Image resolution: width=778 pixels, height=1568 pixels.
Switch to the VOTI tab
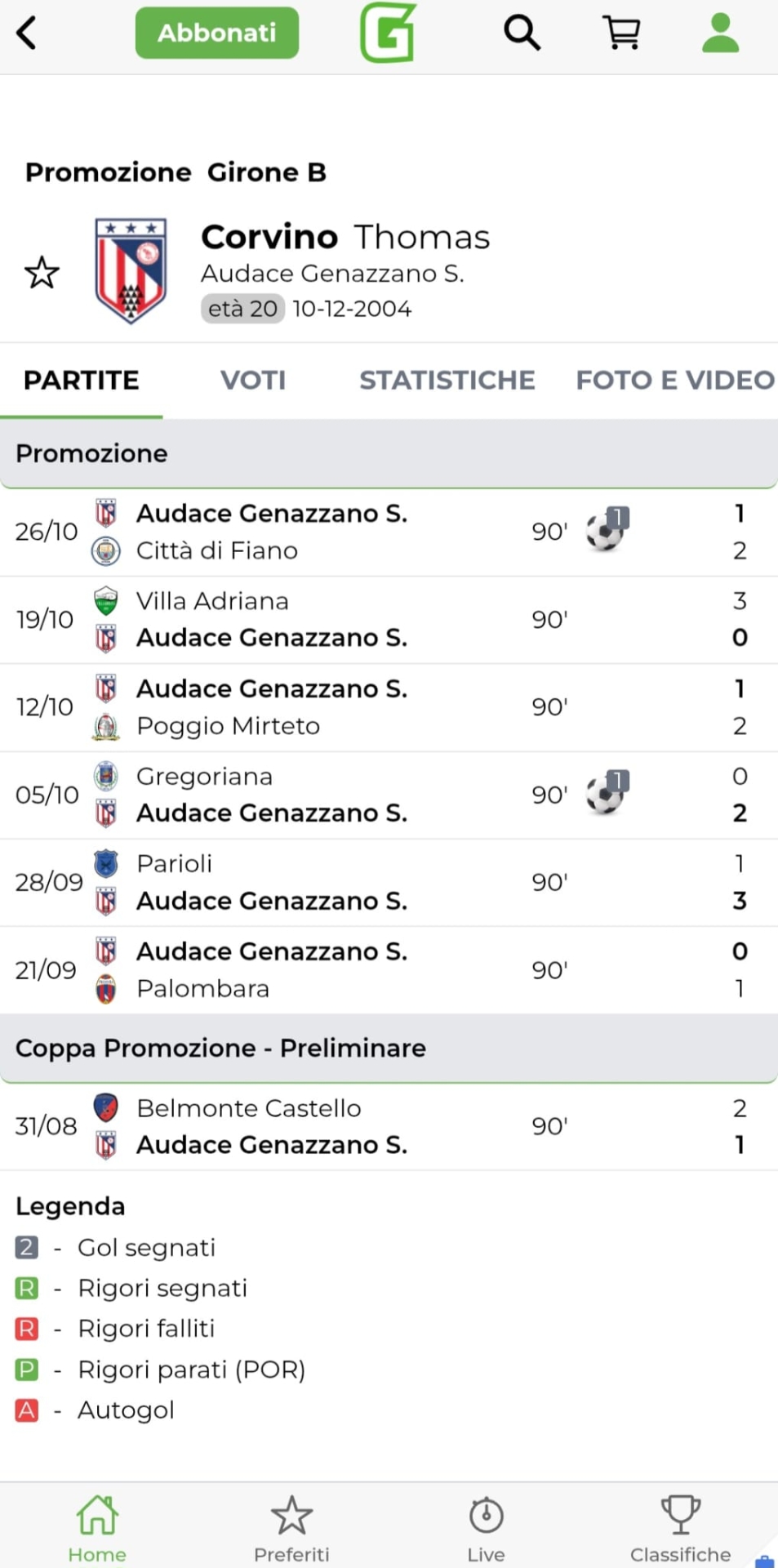pyautogui.click(x=253, y=381)
